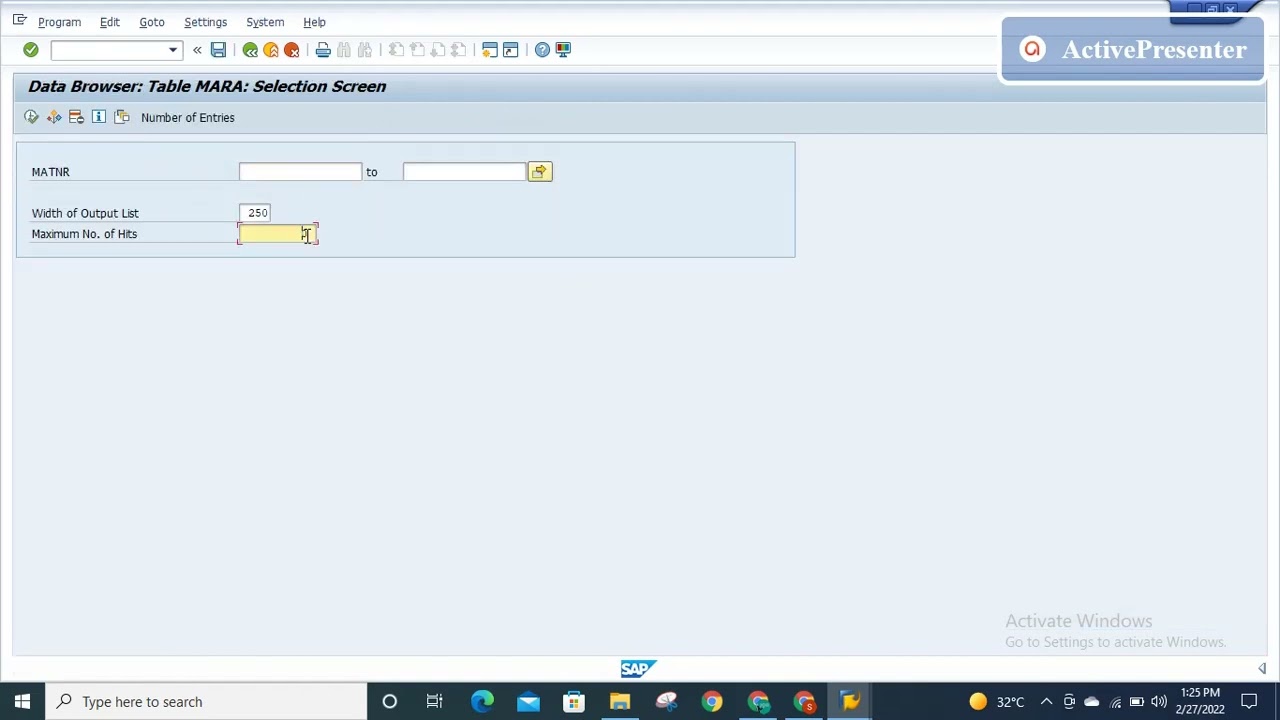Click the Next Page icon
1280x720 pixels.
click(x=438, y=50)
